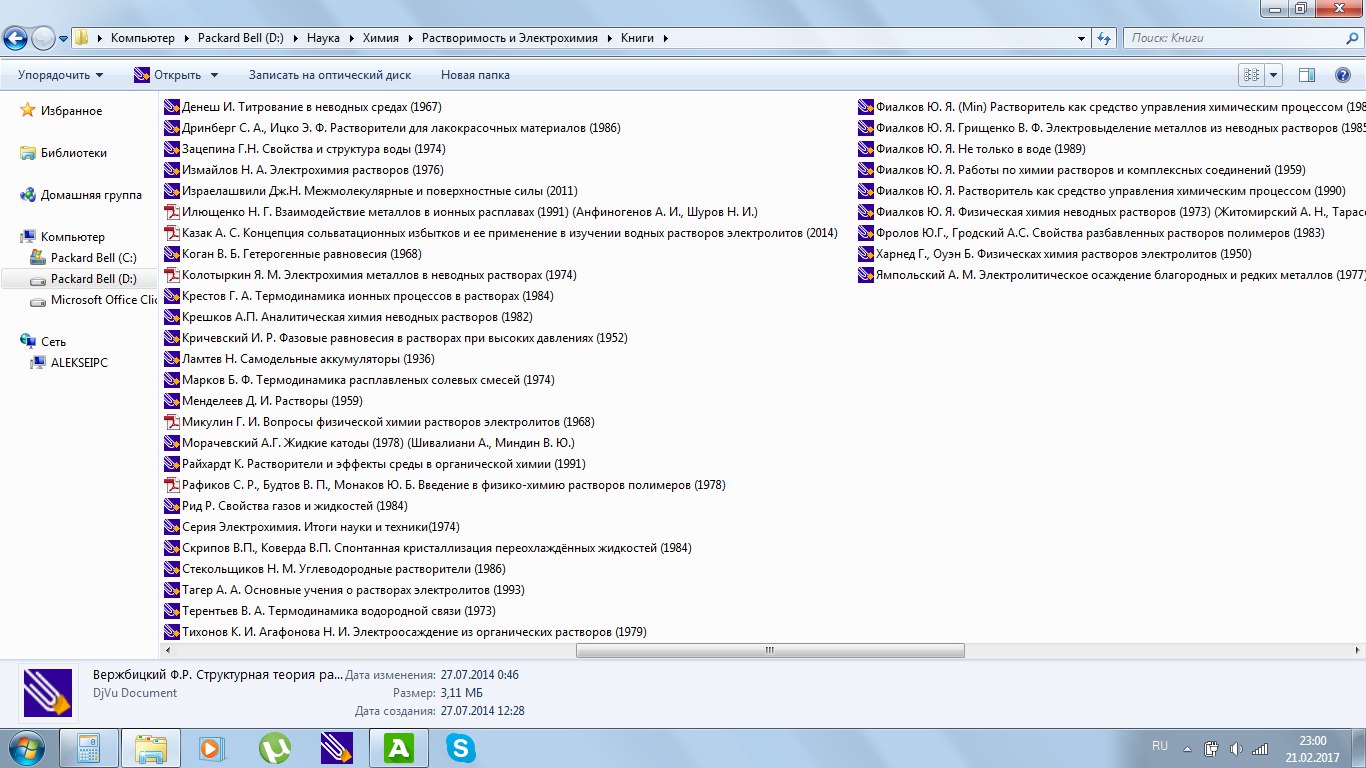The width and height of the screenshot is (1366, 768).
Task: Open Skype from the taskbar
Action: click(460, 748)
